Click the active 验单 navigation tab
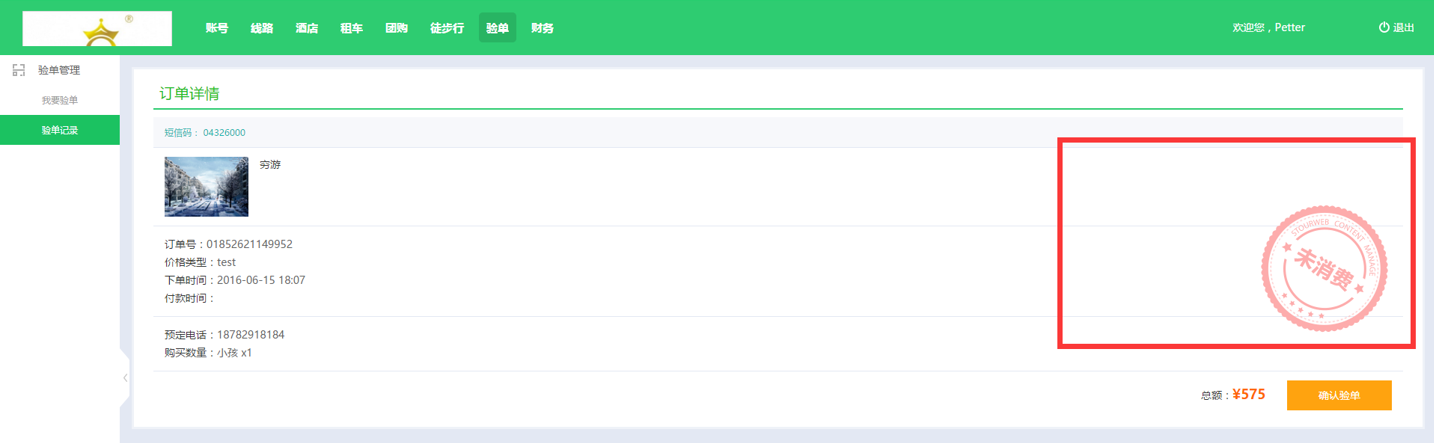 pos(497,28)
